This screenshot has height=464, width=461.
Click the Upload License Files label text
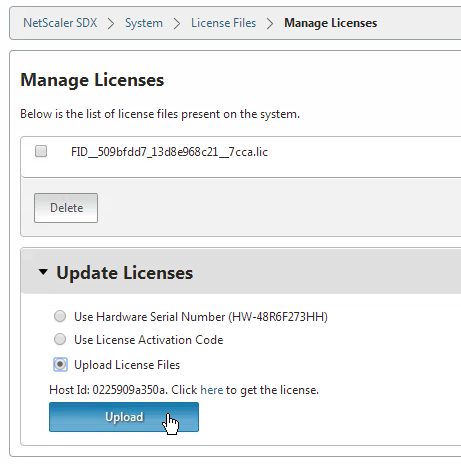[x=127, y=365]
